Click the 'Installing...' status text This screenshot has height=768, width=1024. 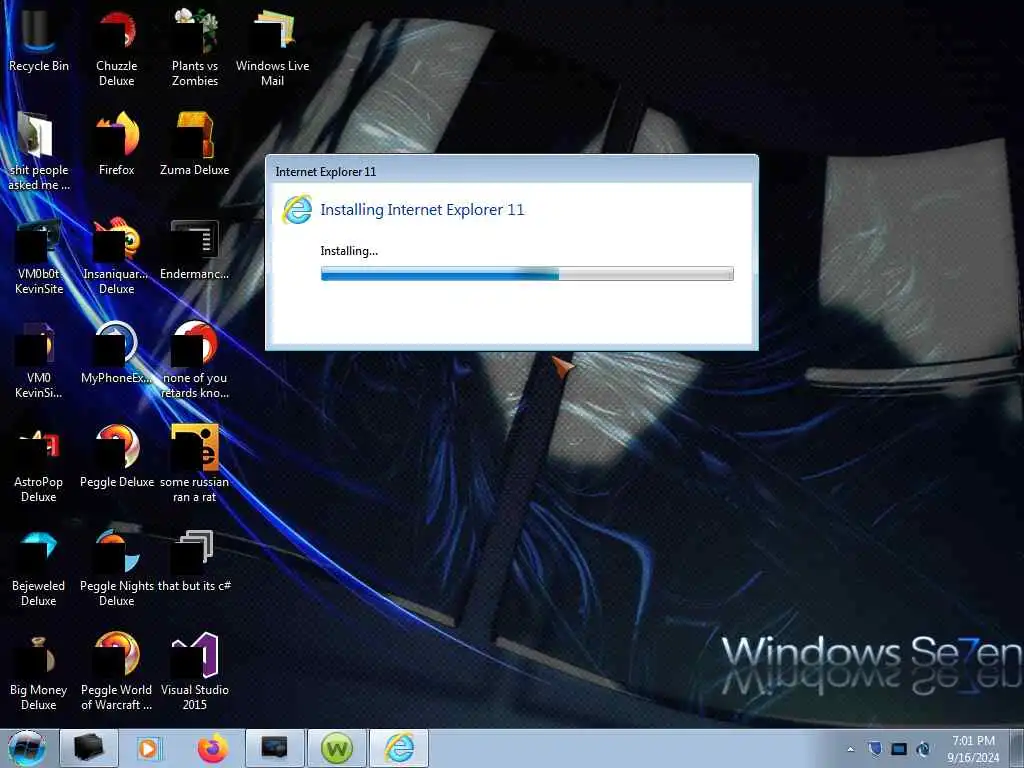tap(349, 251)
